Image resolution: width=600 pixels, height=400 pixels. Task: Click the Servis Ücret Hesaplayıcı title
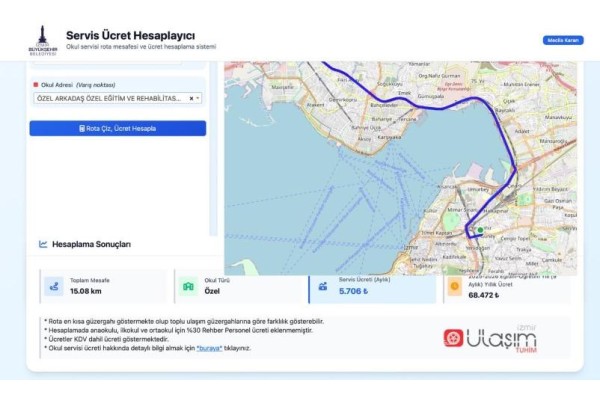[130, 36]
